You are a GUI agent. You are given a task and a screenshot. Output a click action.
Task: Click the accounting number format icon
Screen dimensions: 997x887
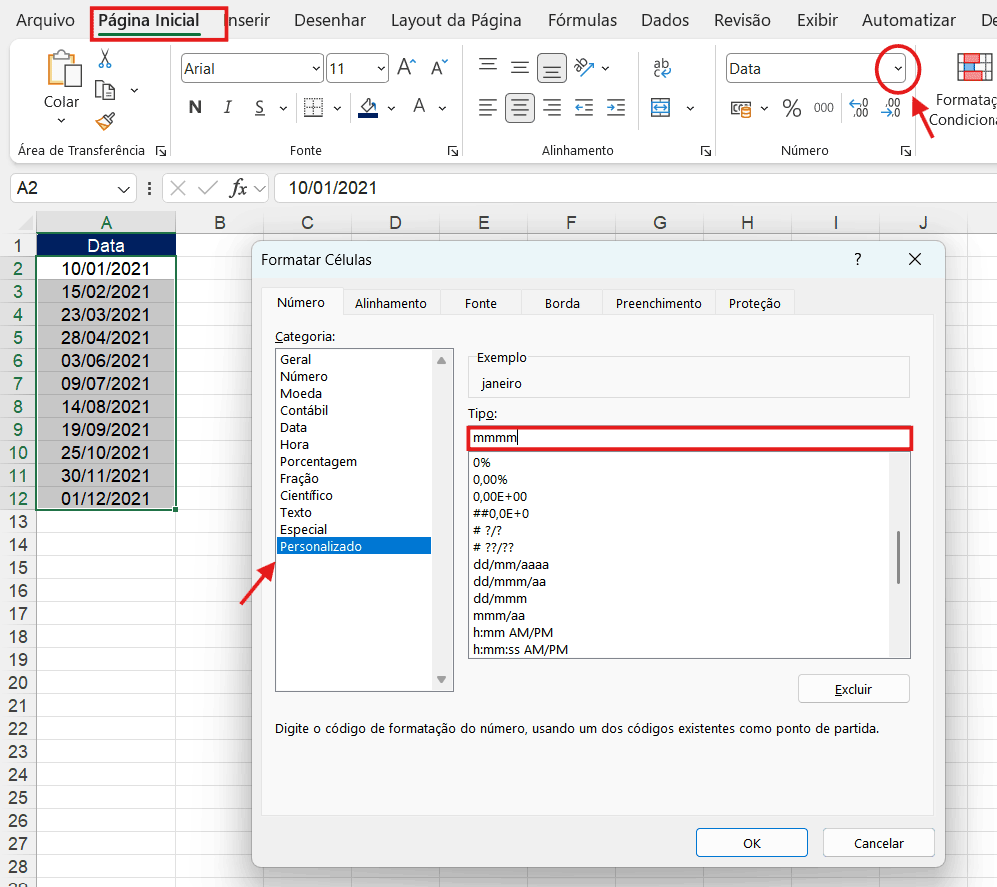pyautogui.click(x=741, y=109)
